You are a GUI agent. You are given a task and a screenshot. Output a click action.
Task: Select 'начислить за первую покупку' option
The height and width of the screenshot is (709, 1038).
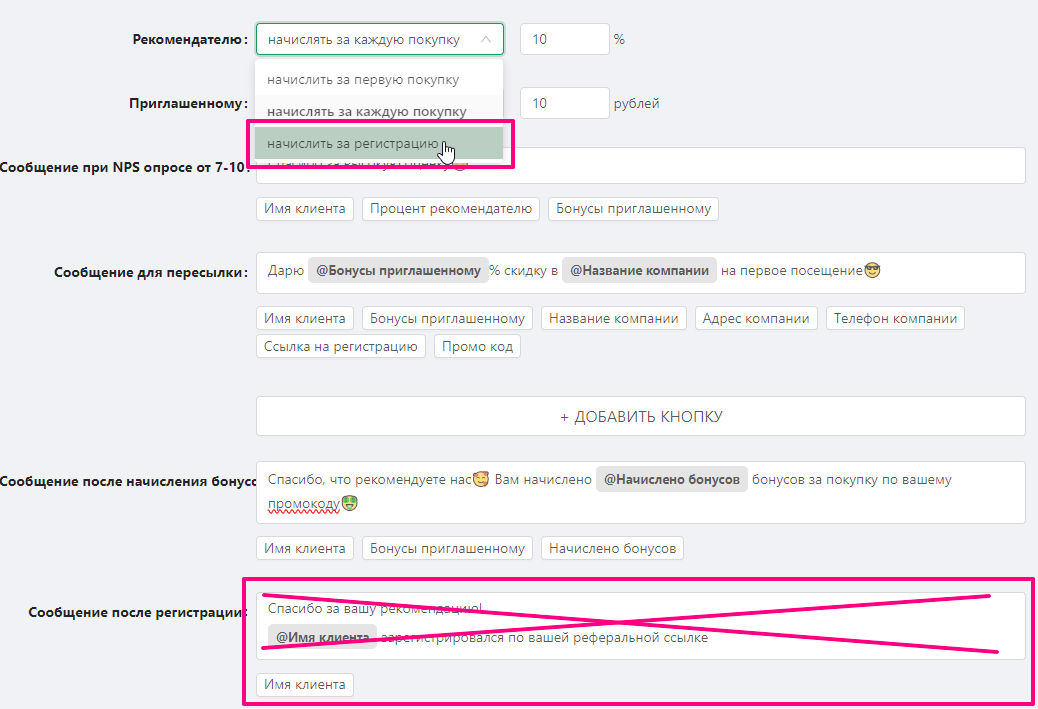tap(379, 79)
